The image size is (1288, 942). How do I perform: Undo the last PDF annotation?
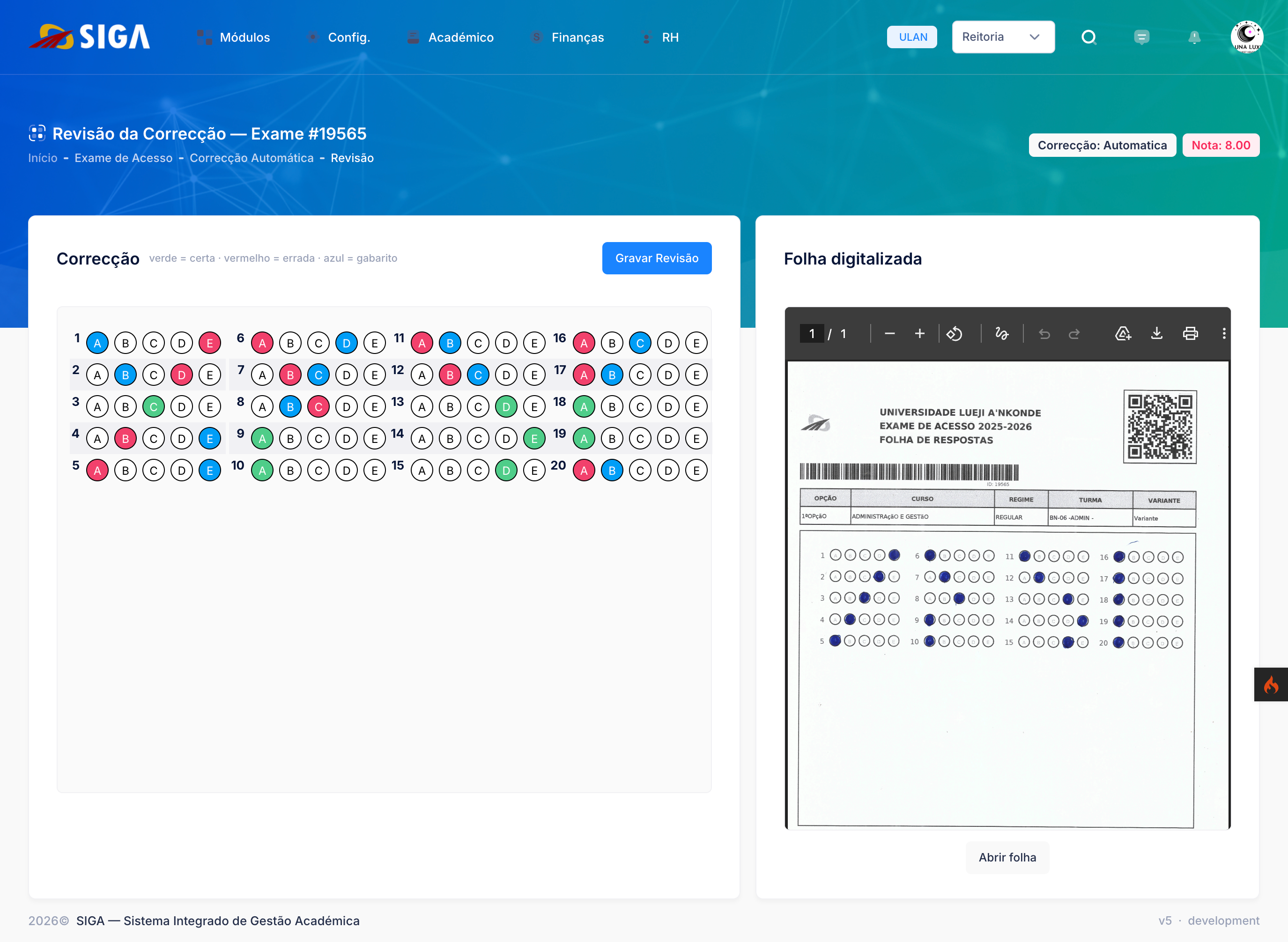[1044, 333]
